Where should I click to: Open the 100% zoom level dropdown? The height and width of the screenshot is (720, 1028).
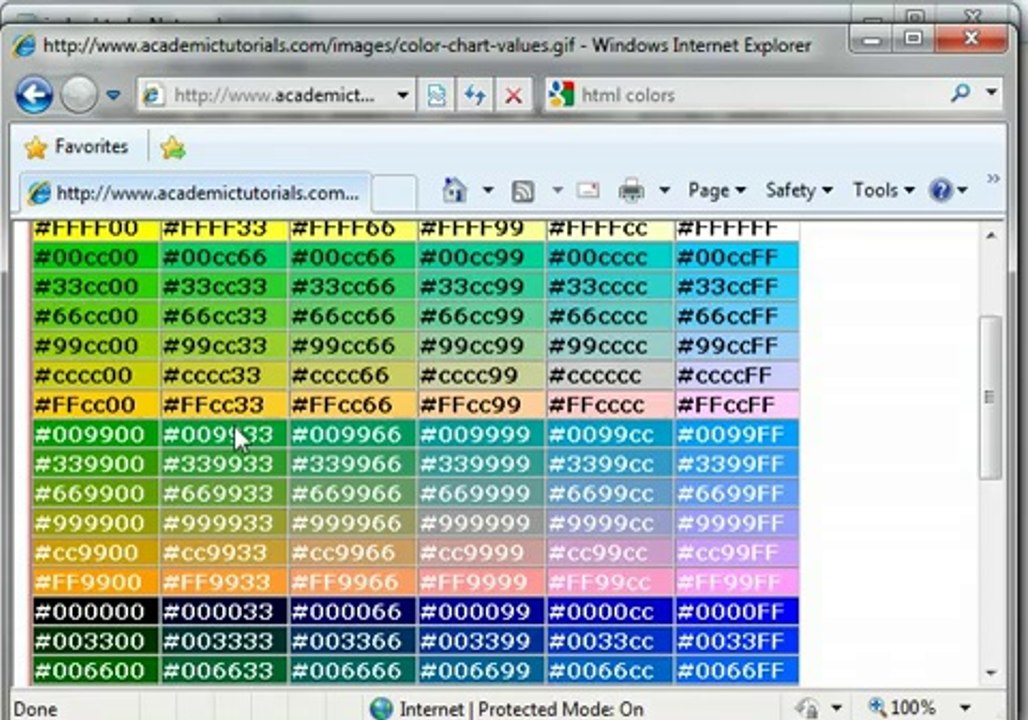[965, 708]
